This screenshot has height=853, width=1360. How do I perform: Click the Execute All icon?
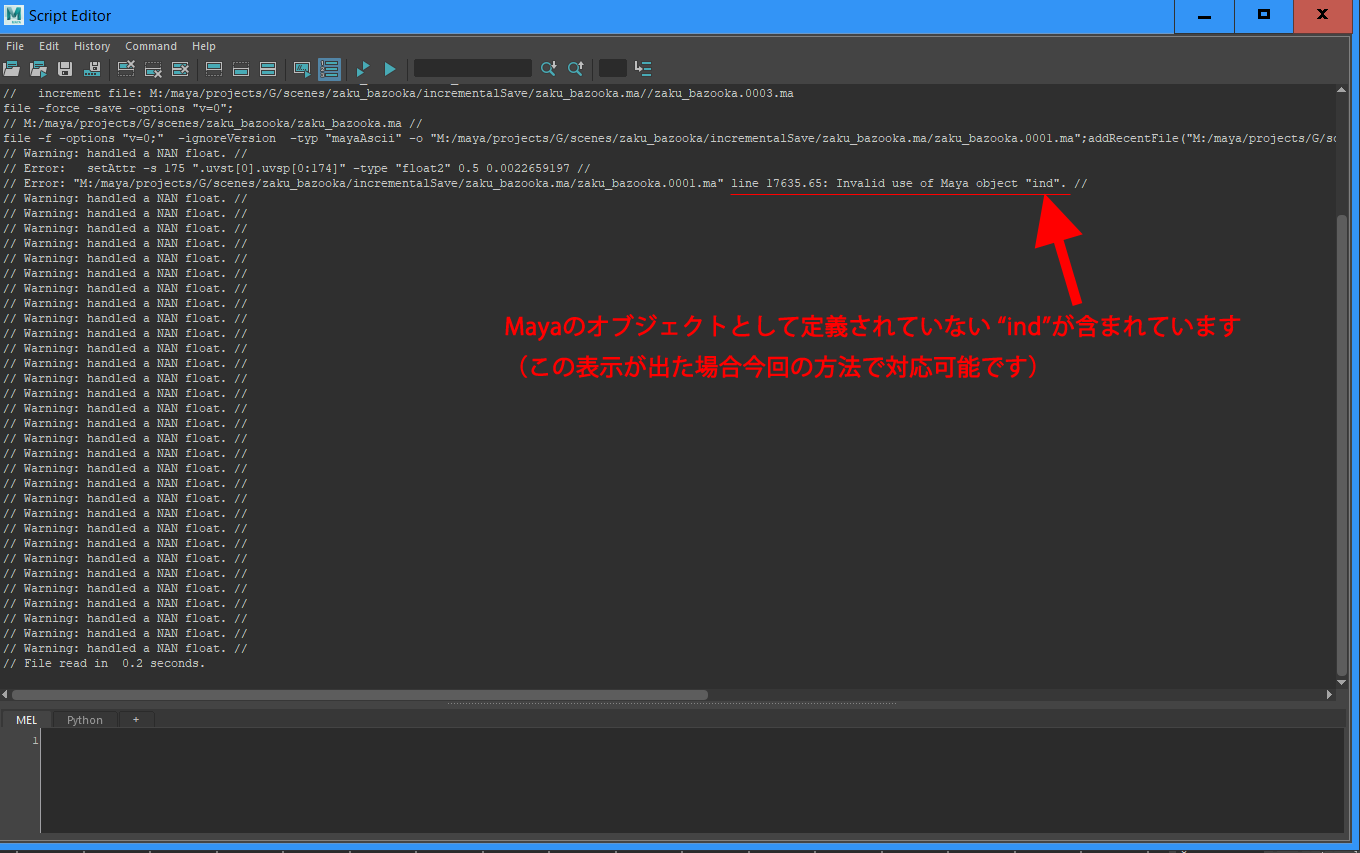click(x=363, y=69)
